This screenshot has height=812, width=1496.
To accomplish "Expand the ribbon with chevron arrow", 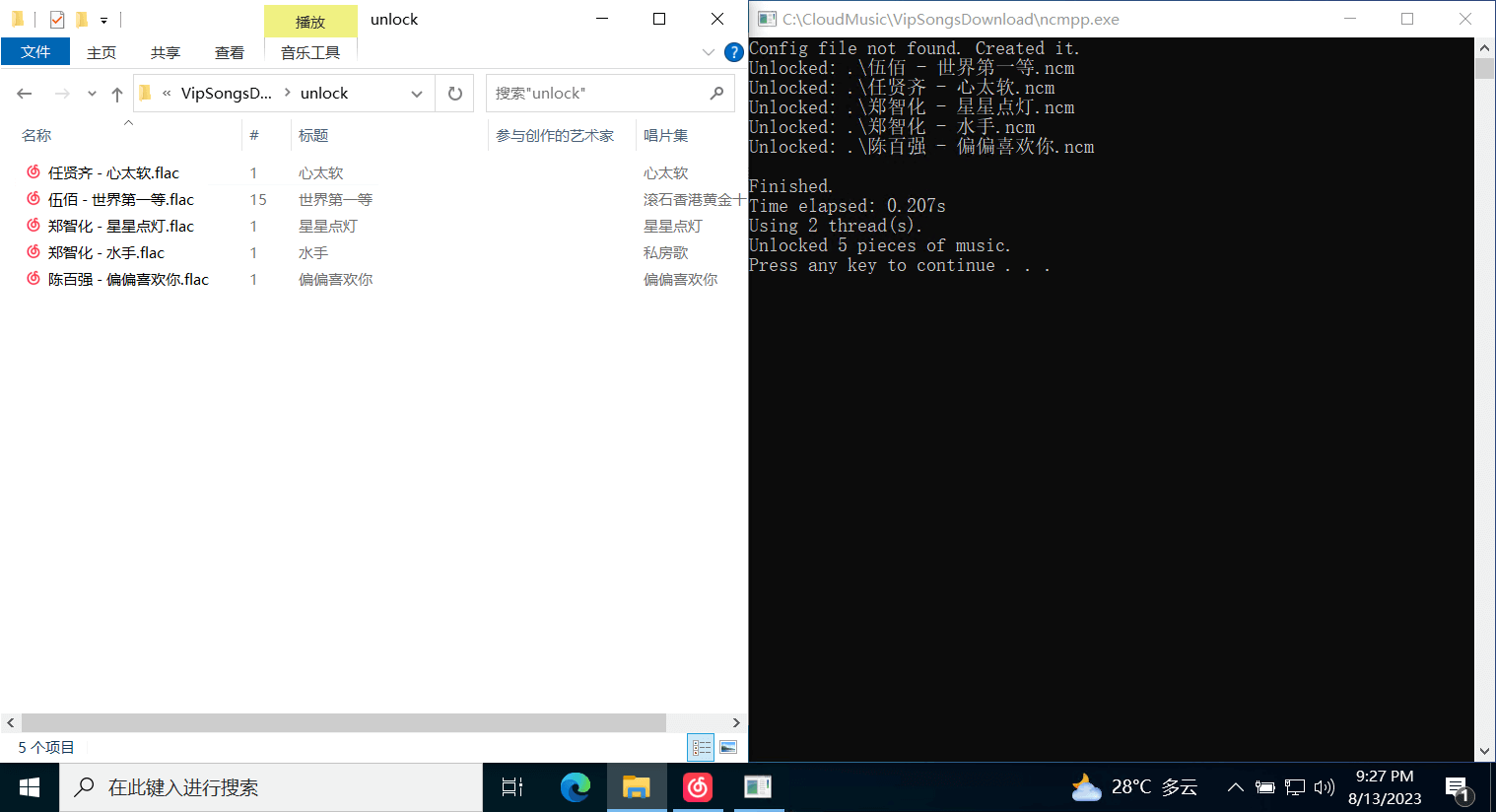I will pos(708,52).
